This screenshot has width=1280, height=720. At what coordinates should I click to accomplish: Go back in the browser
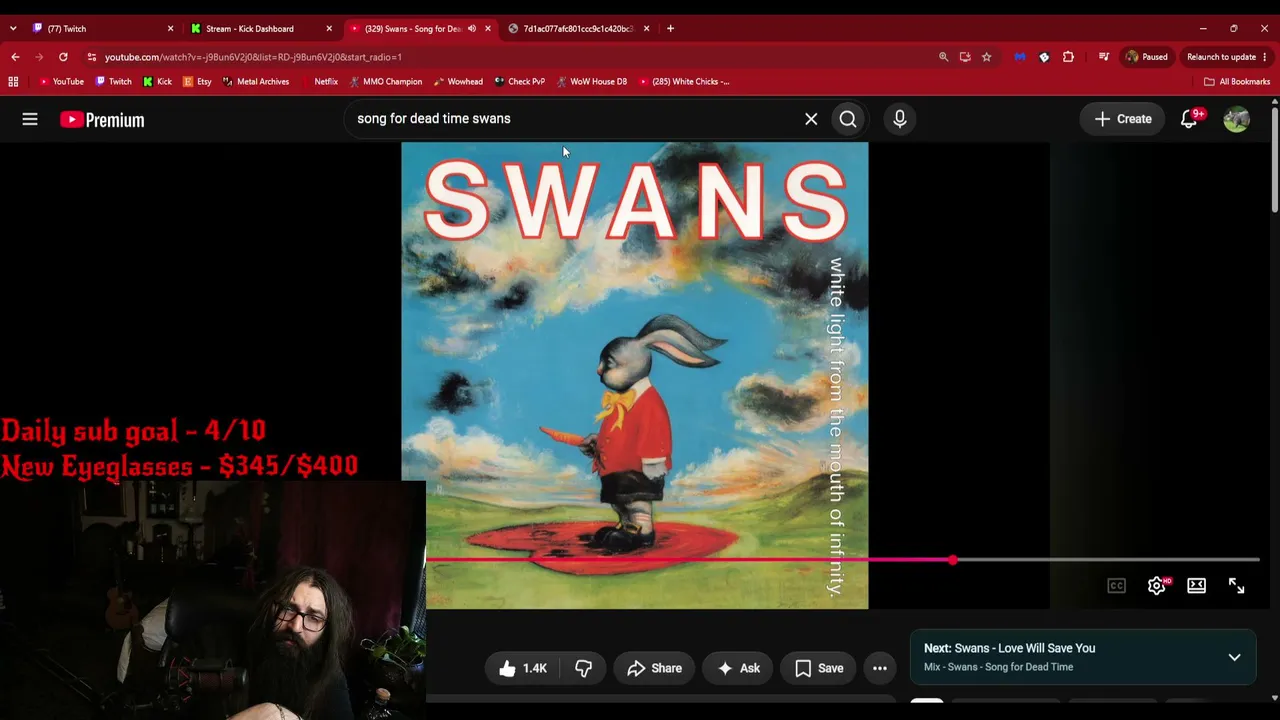click(15, 57)
